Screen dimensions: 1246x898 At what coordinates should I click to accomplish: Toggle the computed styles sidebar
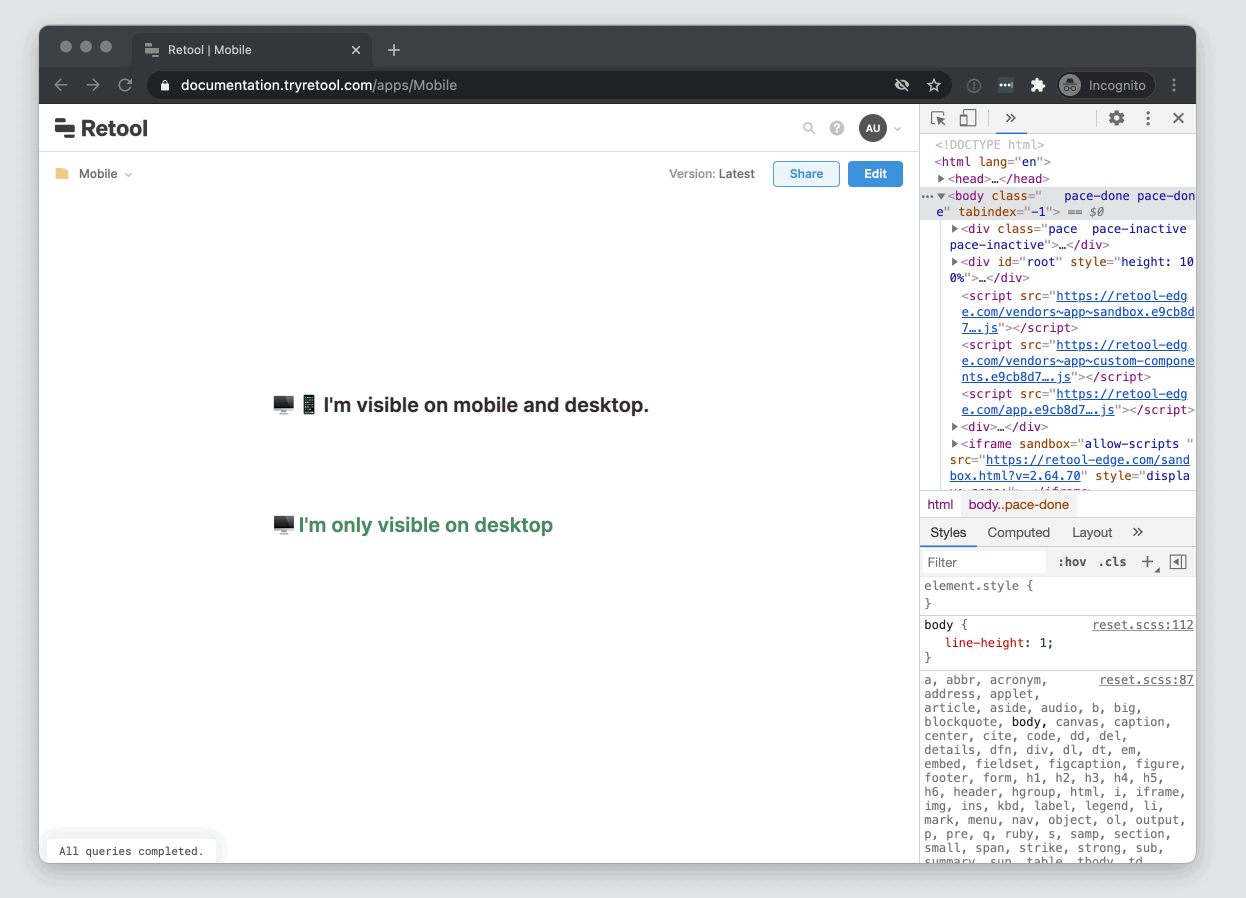pos(1178,562)
